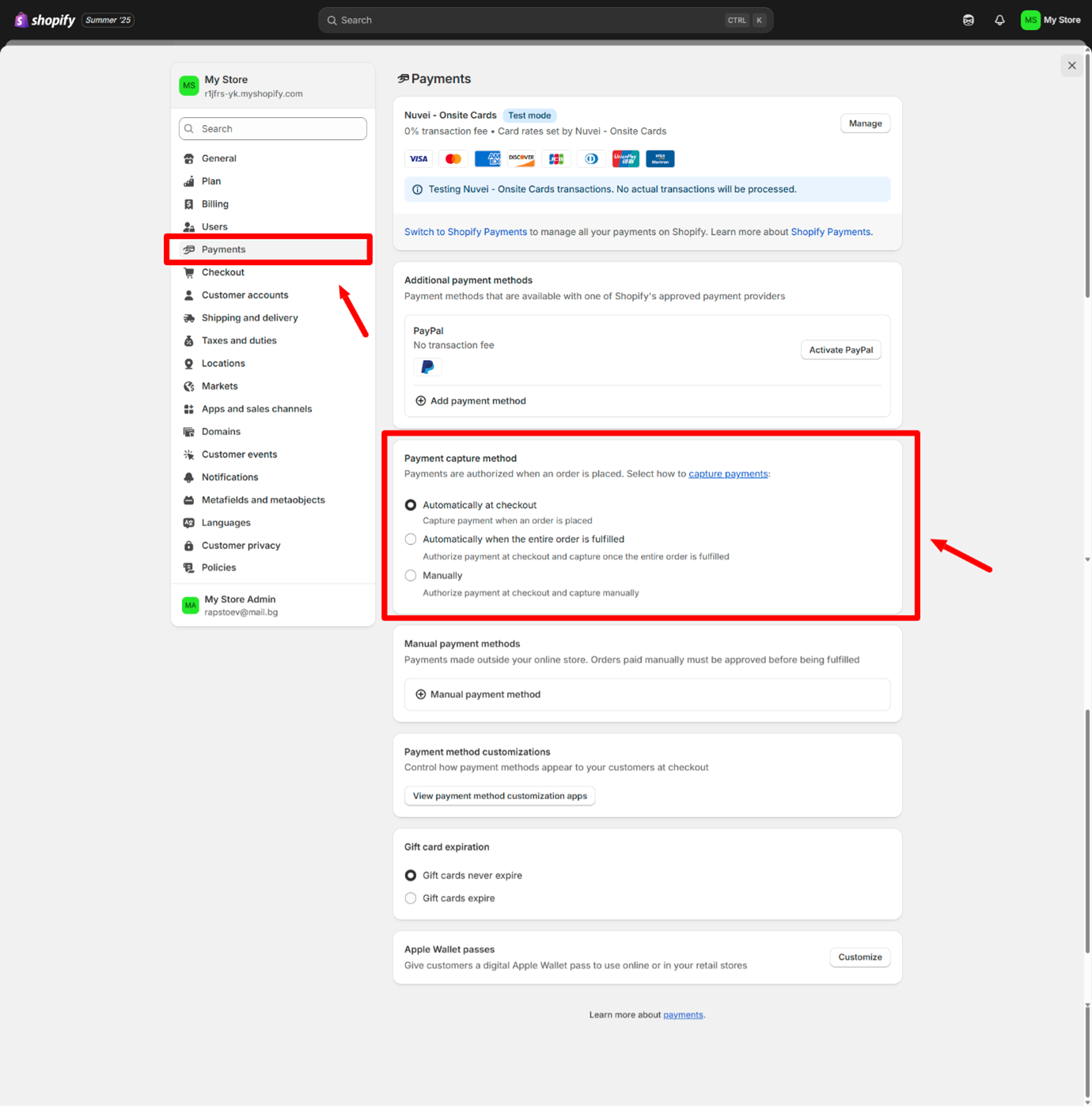Click the plus icon beside Manual payment method

pos(421,695)
